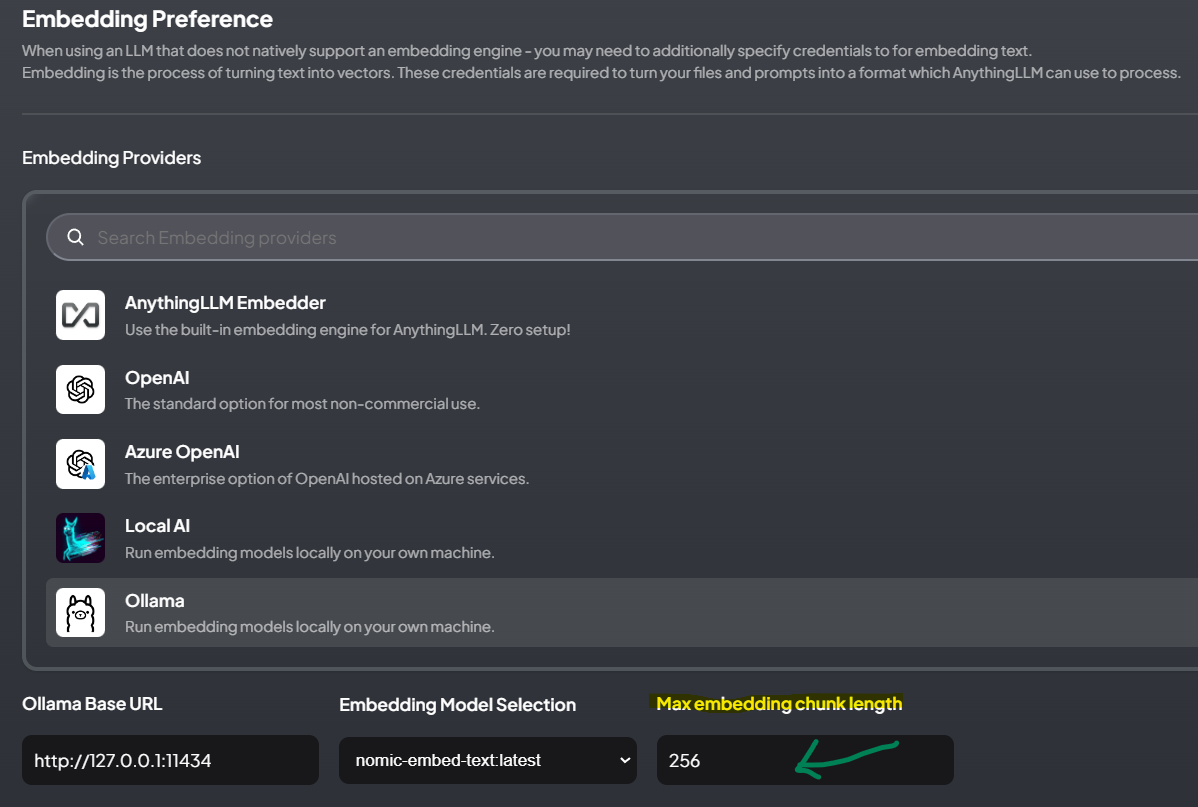Screen dimensions: 1198x807
Task: Select the AnythingLLM Embedder provider name
Action: pos(225,303)
